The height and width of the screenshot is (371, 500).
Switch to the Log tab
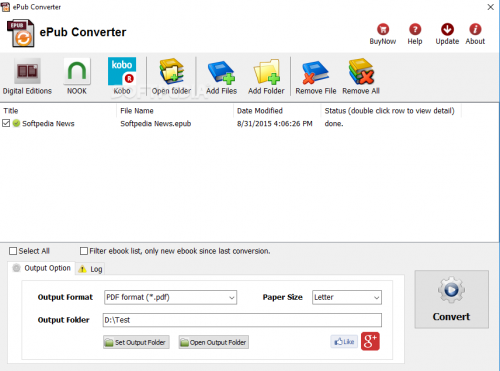point(90,269)
